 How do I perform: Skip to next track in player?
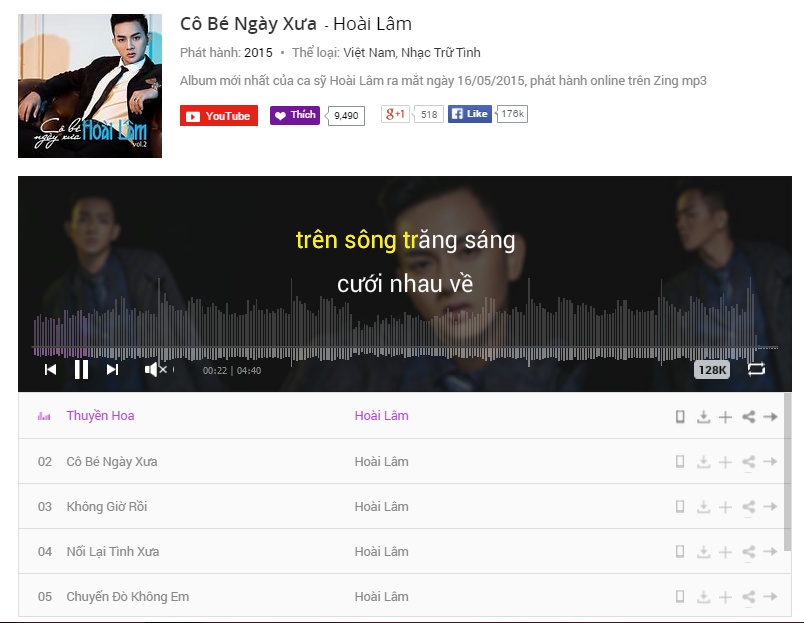tap(112, 370)
